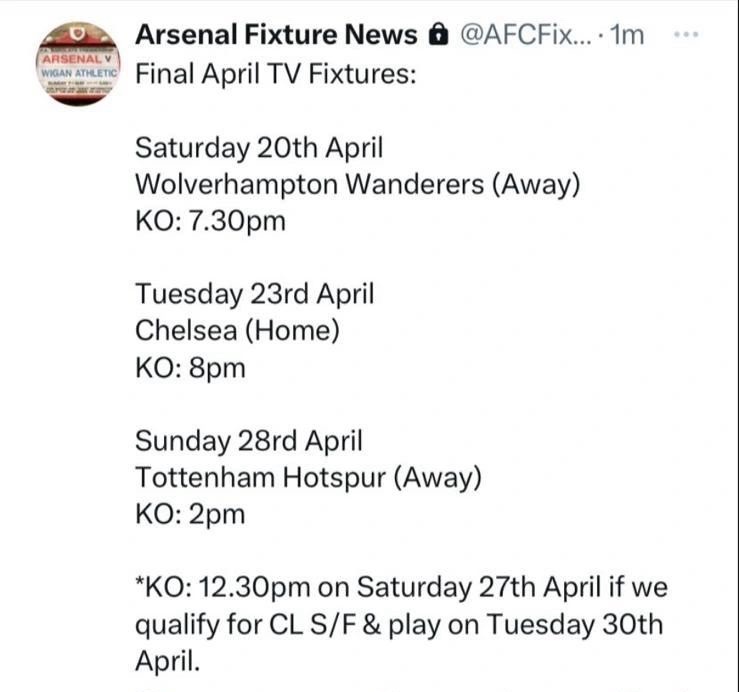
Task: Click the final 'April.' word in the tweet
Action: [167, 661]
